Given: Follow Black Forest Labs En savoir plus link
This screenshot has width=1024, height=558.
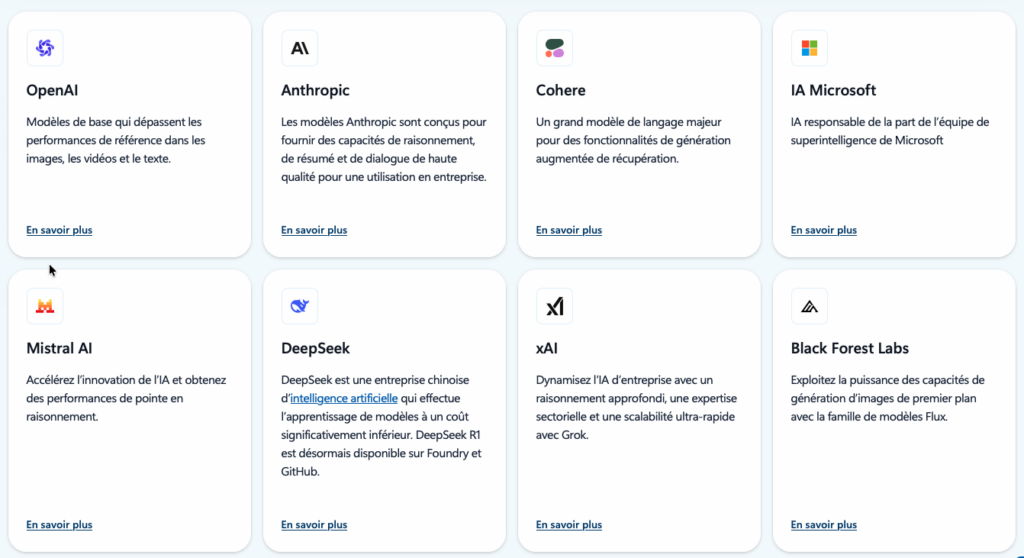Looking at the screenshot, I should pos(824,525).
